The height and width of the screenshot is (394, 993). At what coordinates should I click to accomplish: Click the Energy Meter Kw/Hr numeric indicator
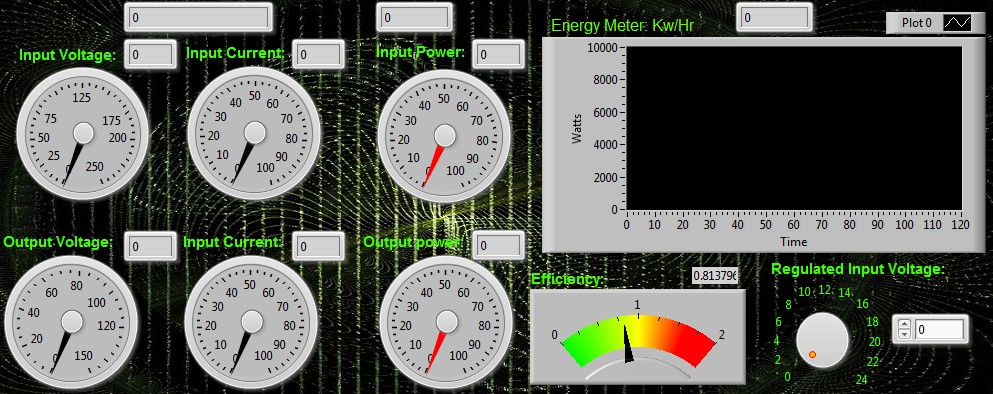click(774, 18)
